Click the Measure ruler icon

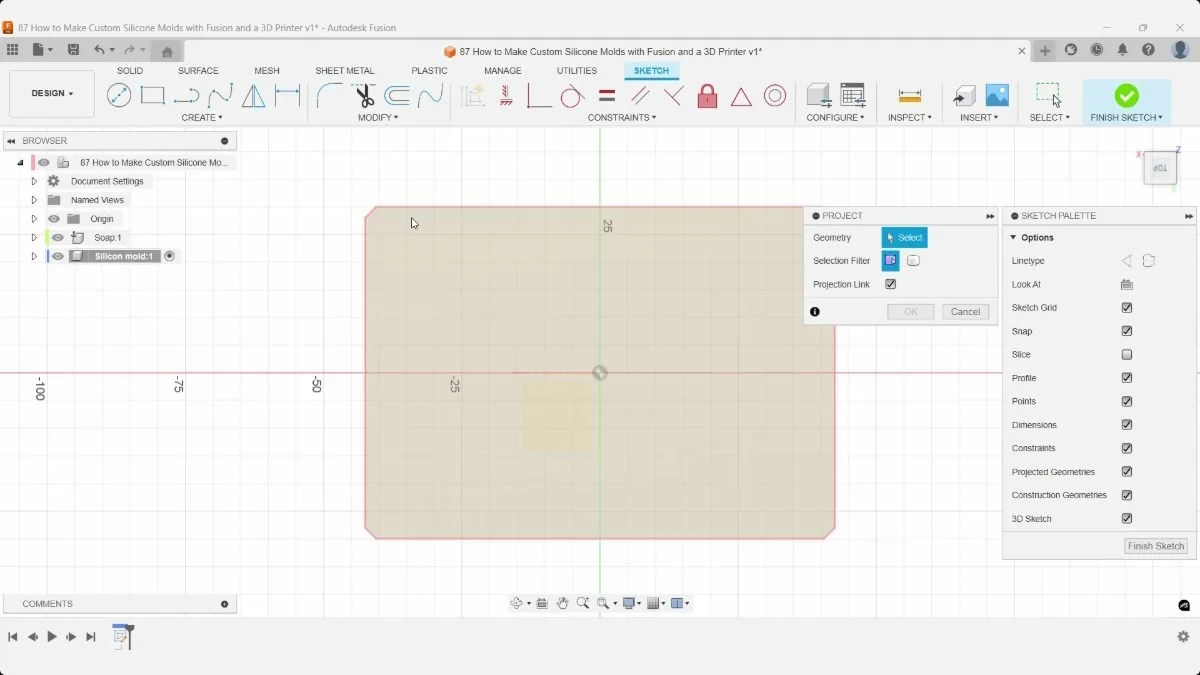(x=910, y=95)
